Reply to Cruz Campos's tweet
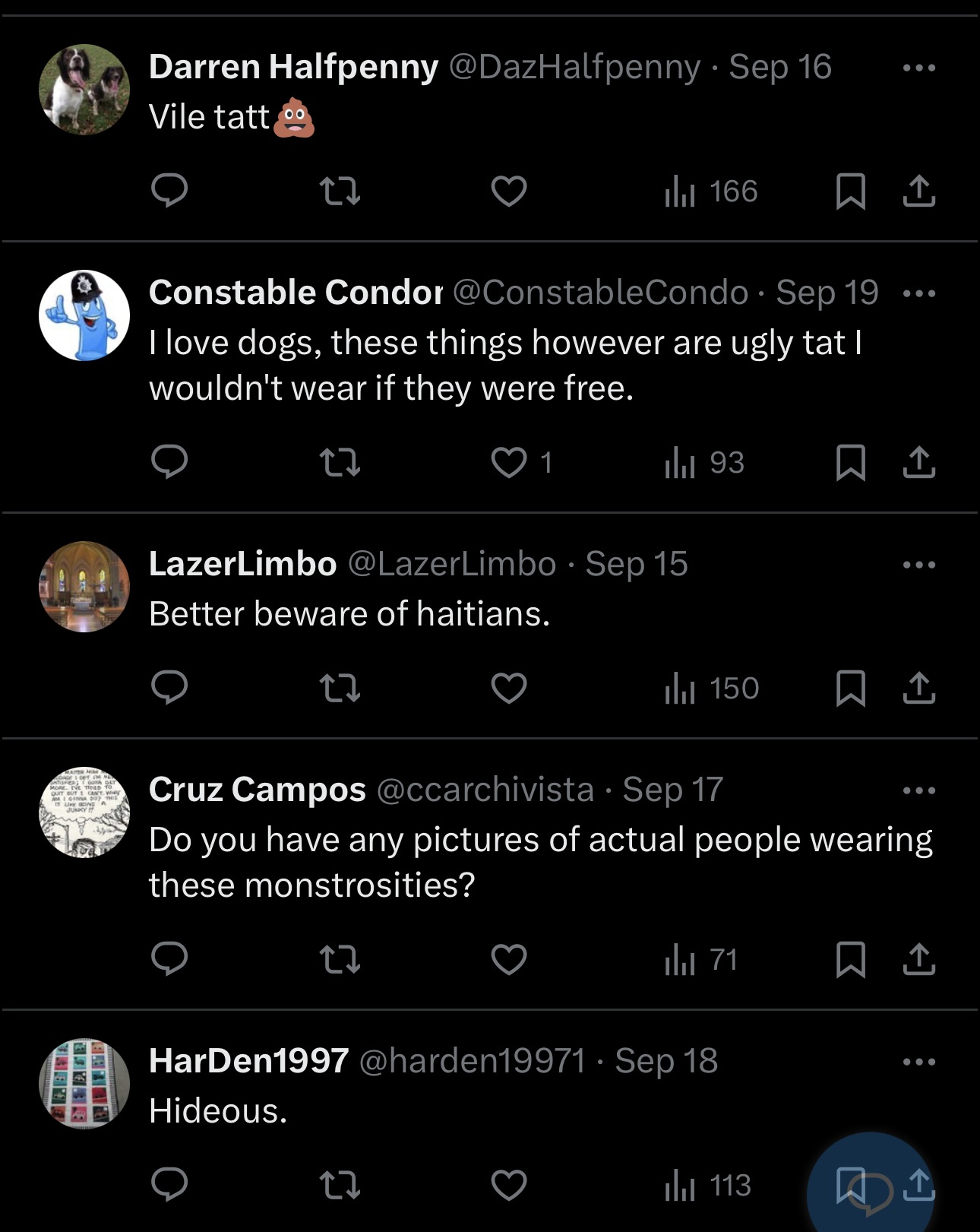Viewport: 980px width, 1232px height. 169,958
